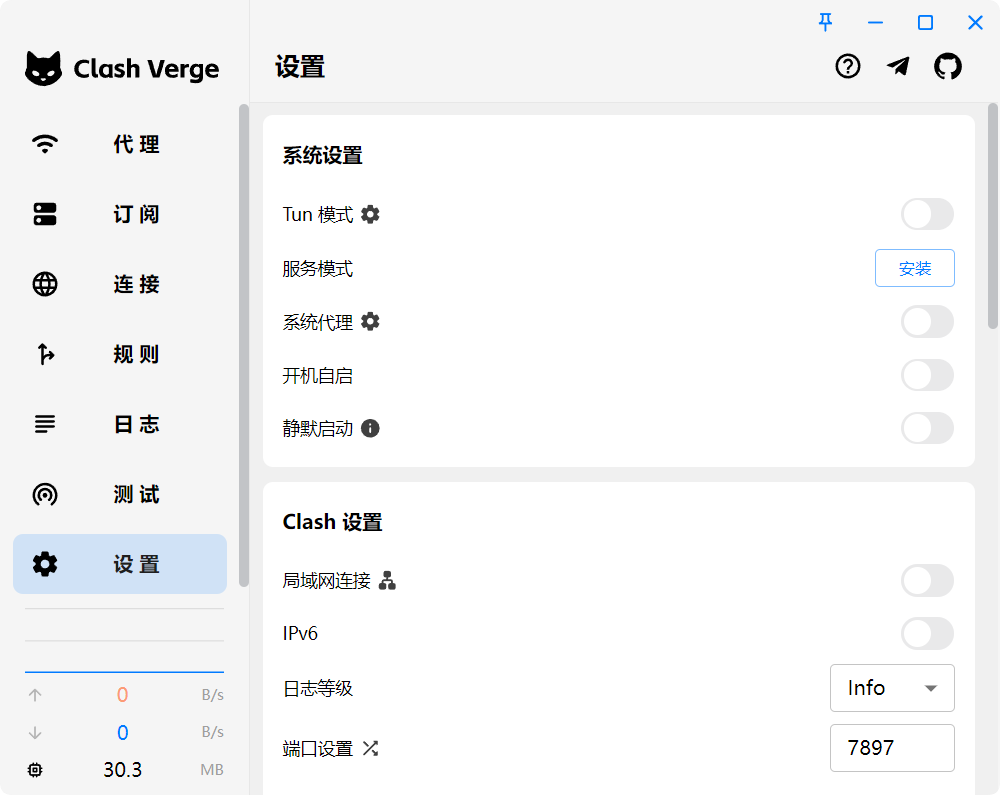Toggle 开机自启 for startup launch
The width and height of the screenshot is (1000, 795).
(927, 375)
